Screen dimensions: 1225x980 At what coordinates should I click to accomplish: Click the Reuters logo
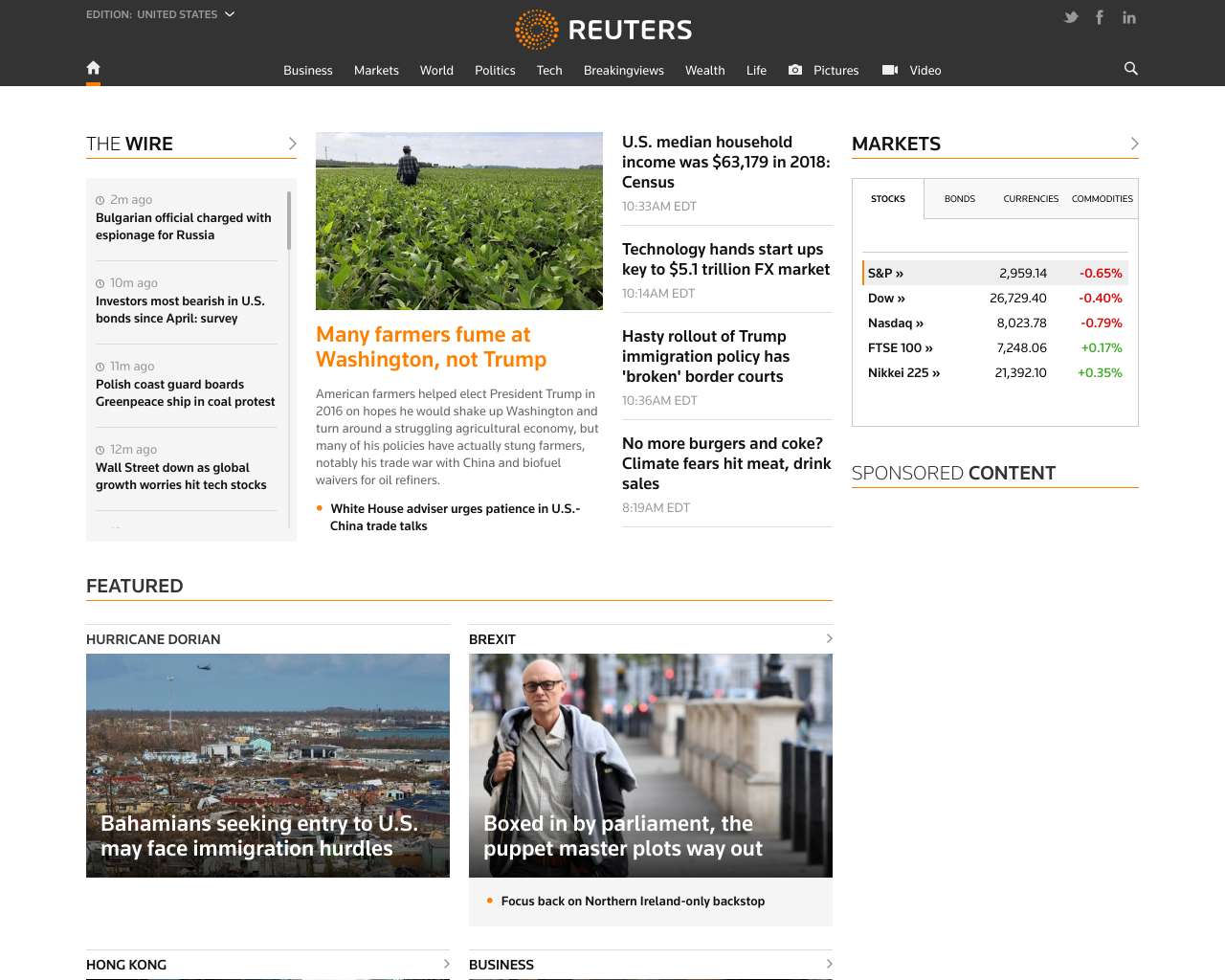603,30
